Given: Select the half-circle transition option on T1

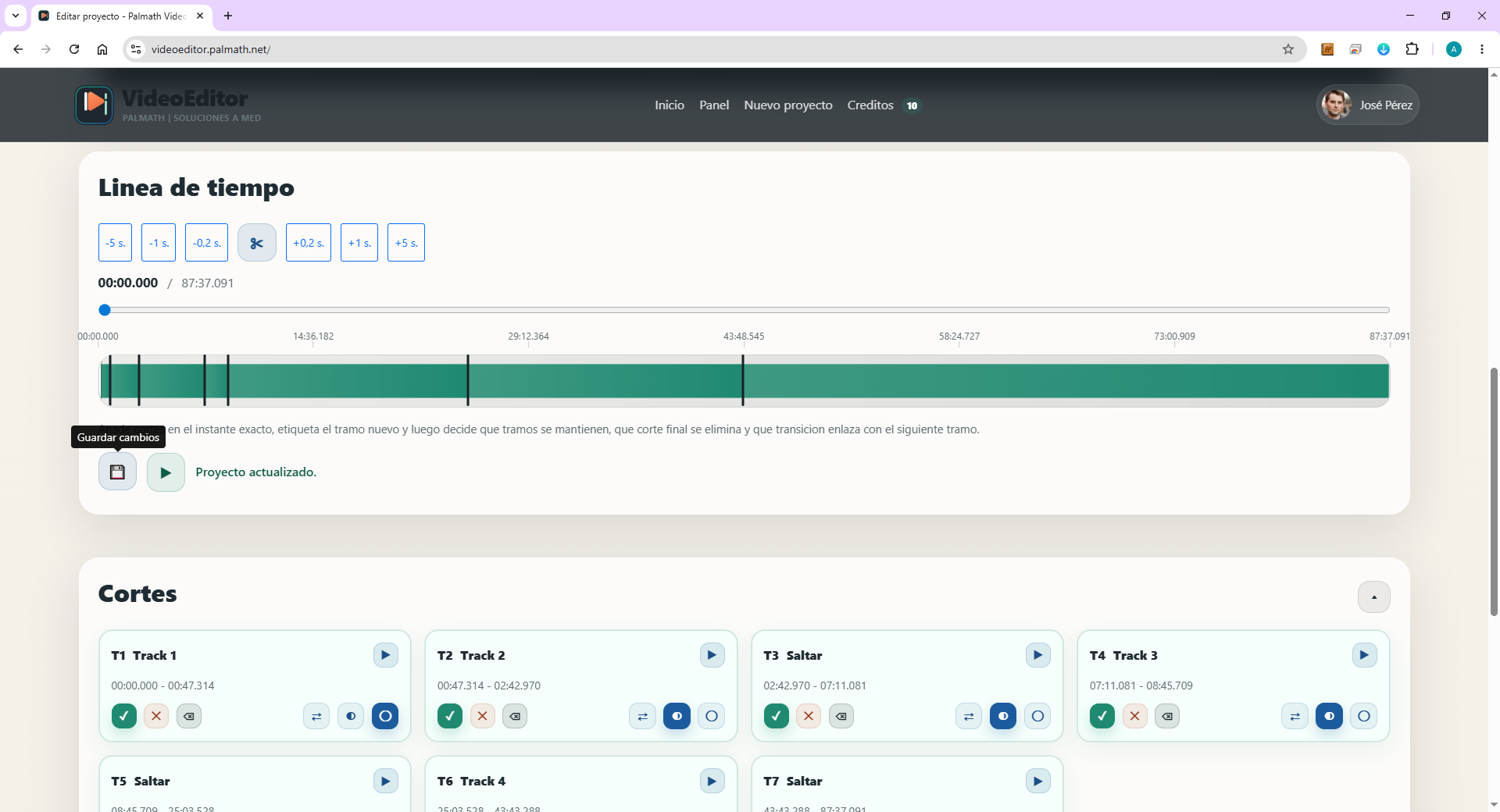Looking at the screenshot, I should [x=351, y=716].
